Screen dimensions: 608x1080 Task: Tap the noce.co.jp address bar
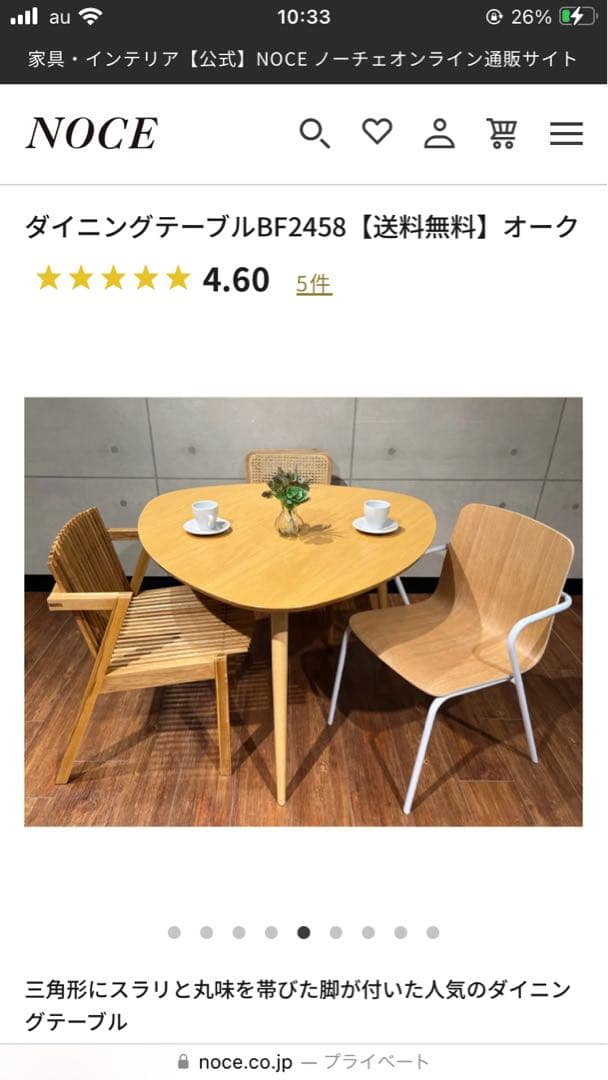[304, 1061]
